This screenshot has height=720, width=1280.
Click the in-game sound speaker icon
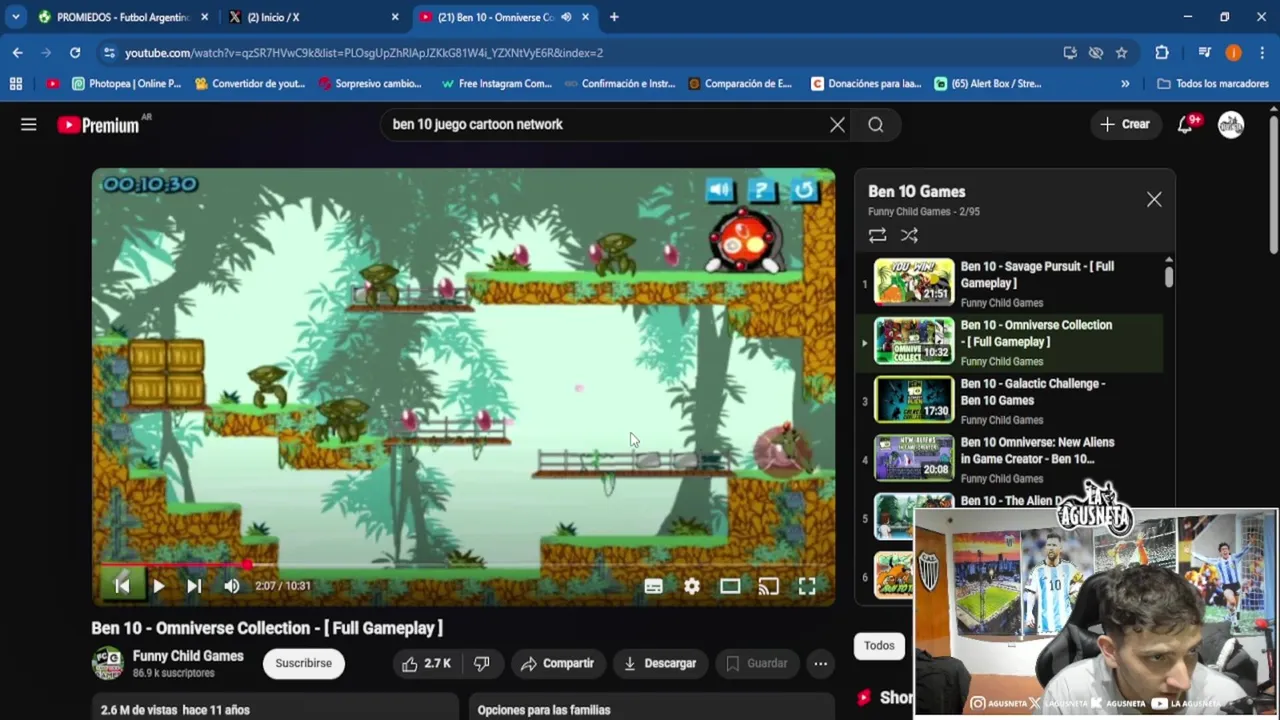coord(720,190)
